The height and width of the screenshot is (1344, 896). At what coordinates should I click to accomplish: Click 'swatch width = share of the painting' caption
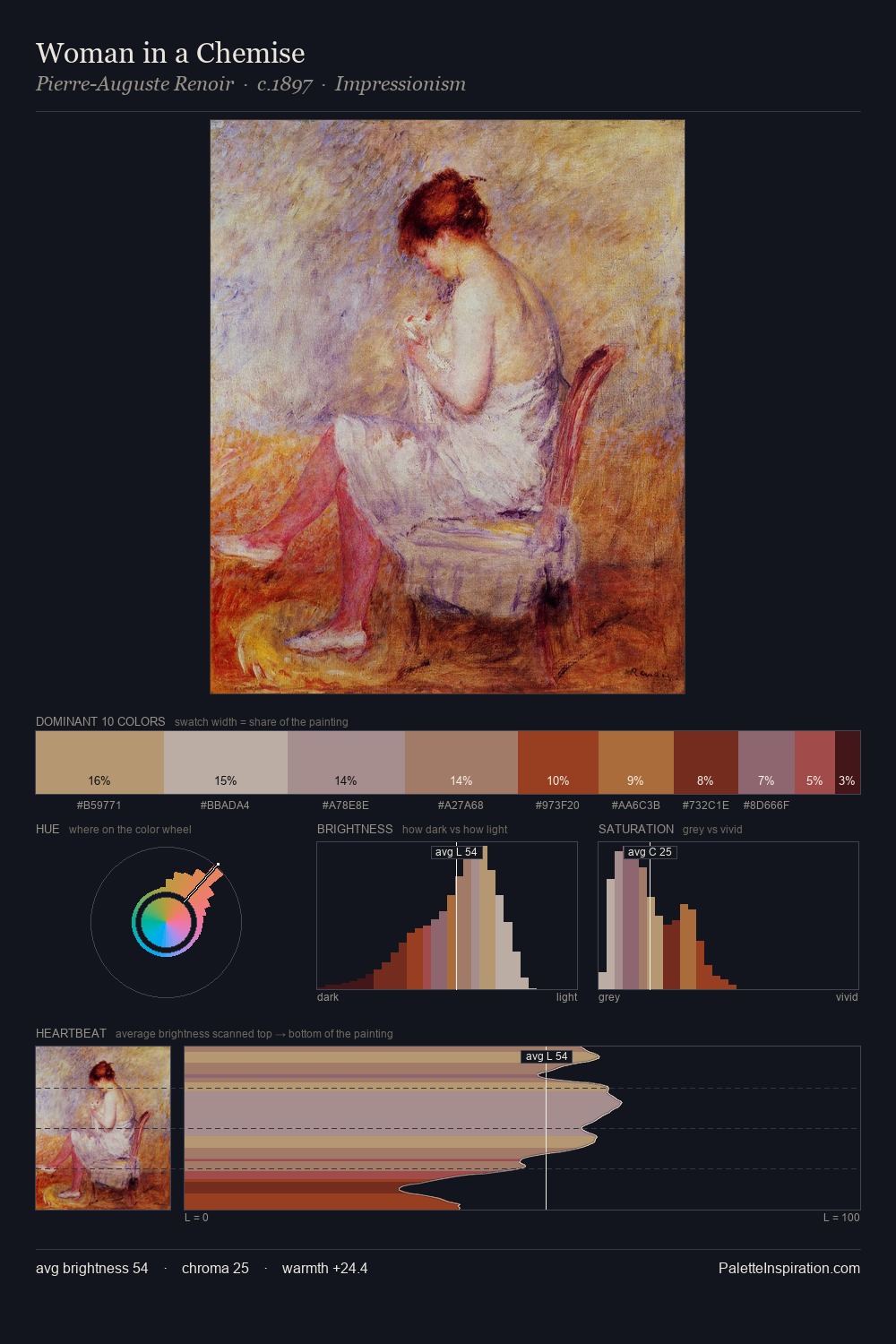tap(262, 722)
